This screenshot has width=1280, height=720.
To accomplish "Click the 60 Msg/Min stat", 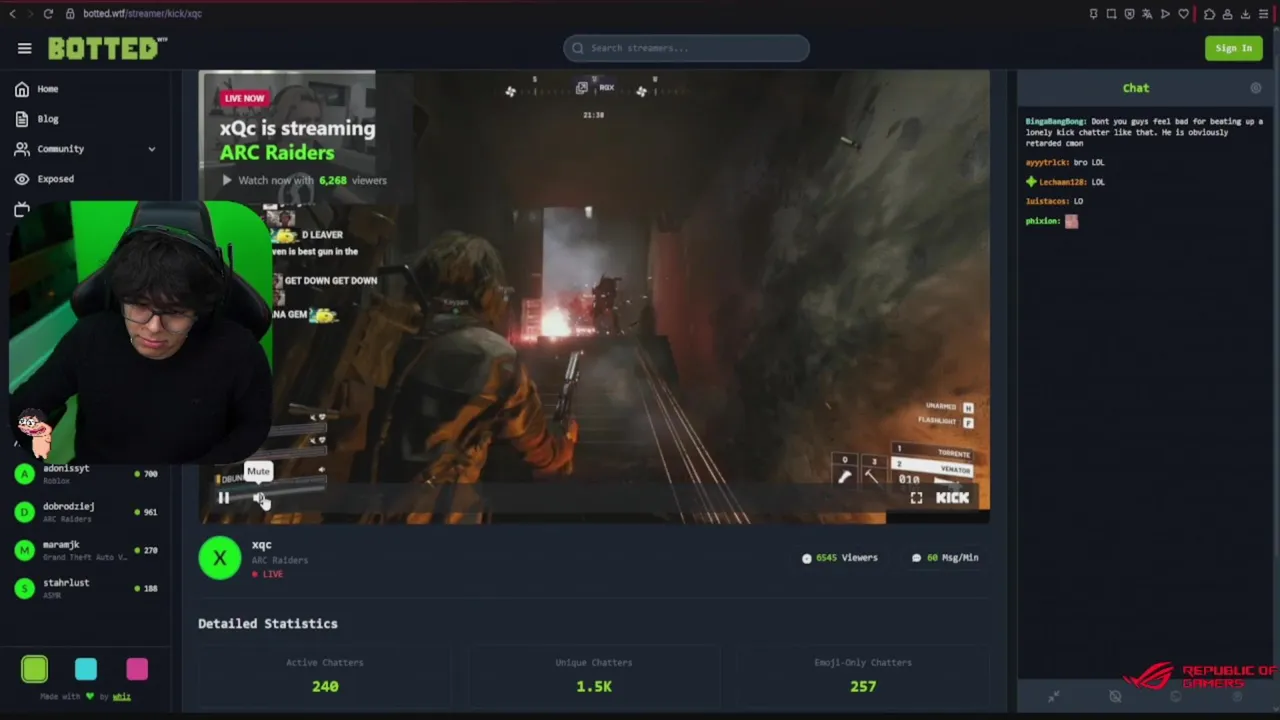I will pos(945,558).
